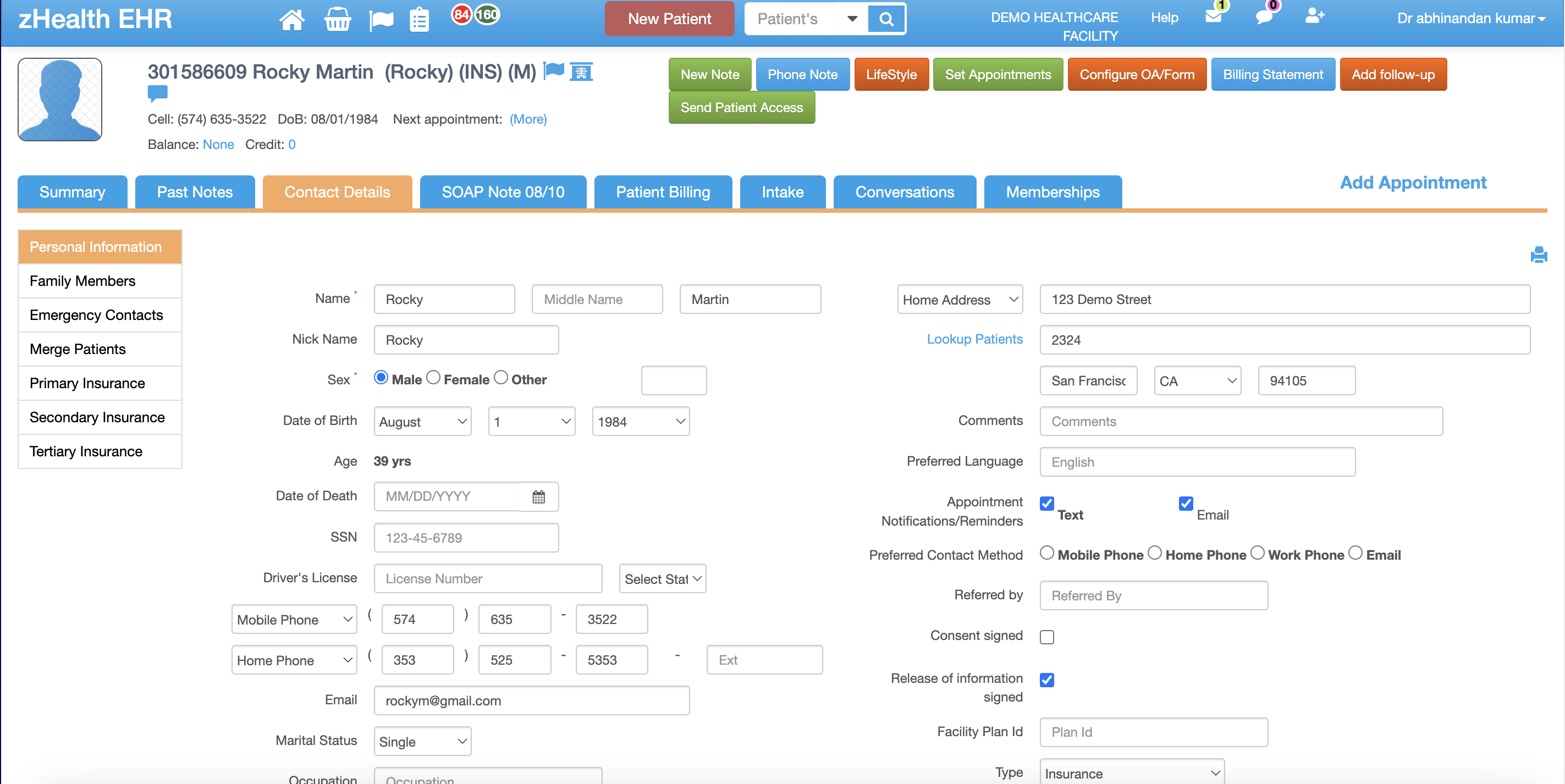Open the CA state dropdown

point(1198,381)
